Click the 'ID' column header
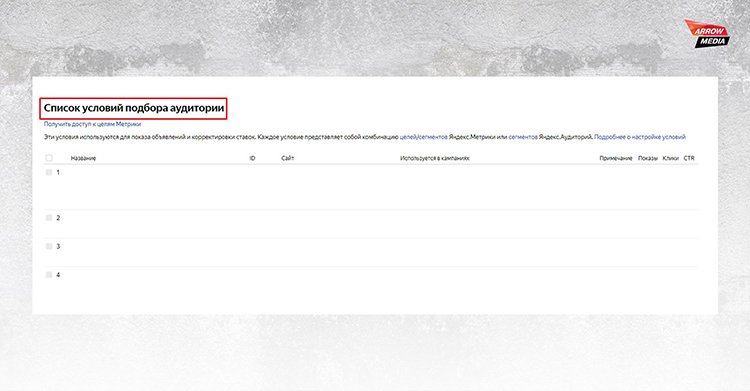The image size is (750, 391). coord(252,158)
